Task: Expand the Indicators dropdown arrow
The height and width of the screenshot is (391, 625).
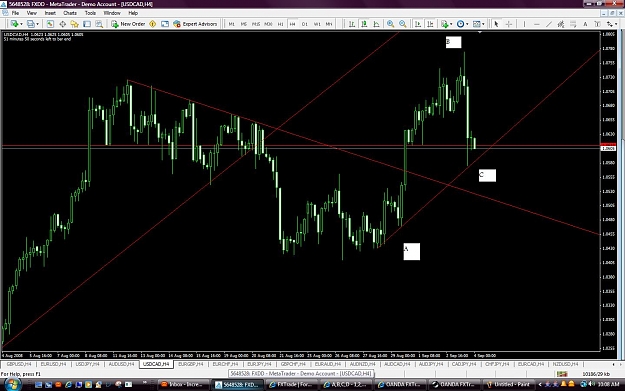Action: coord(451,24)
